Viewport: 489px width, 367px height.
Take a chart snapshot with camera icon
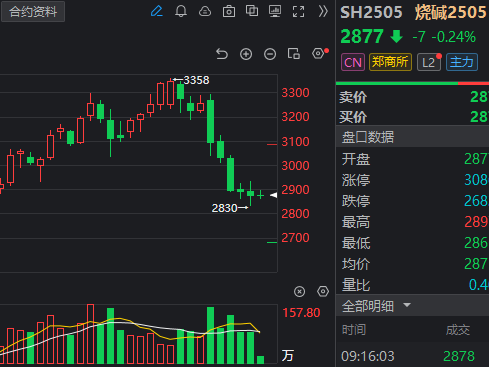coord(229,12)
